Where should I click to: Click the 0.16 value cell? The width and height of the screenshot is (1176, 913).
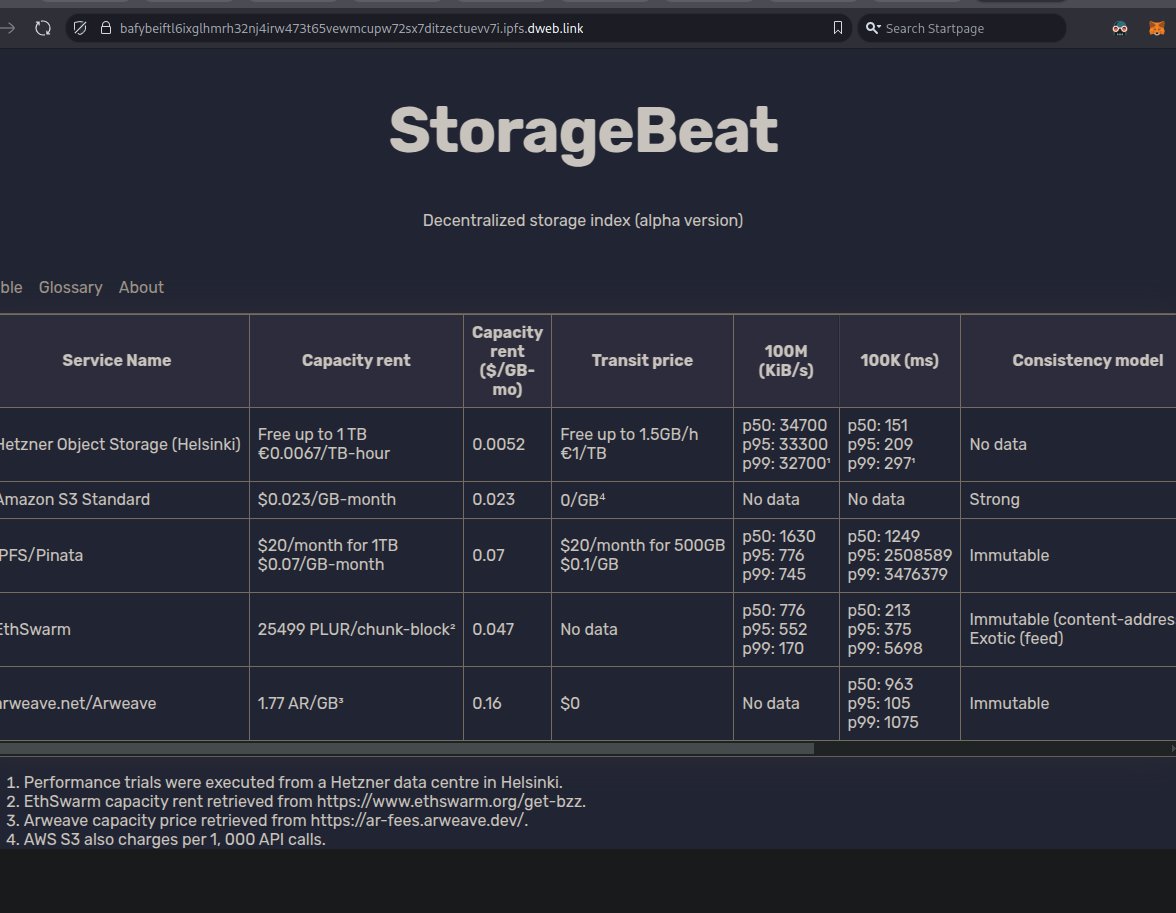(507, 704)
